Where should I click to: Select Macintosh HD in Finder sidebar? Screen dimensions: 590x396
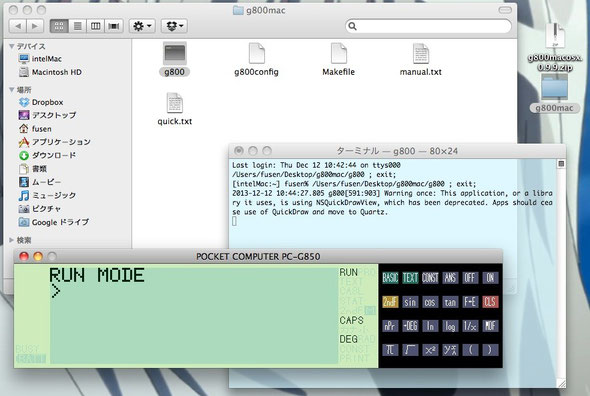point(50,72)
